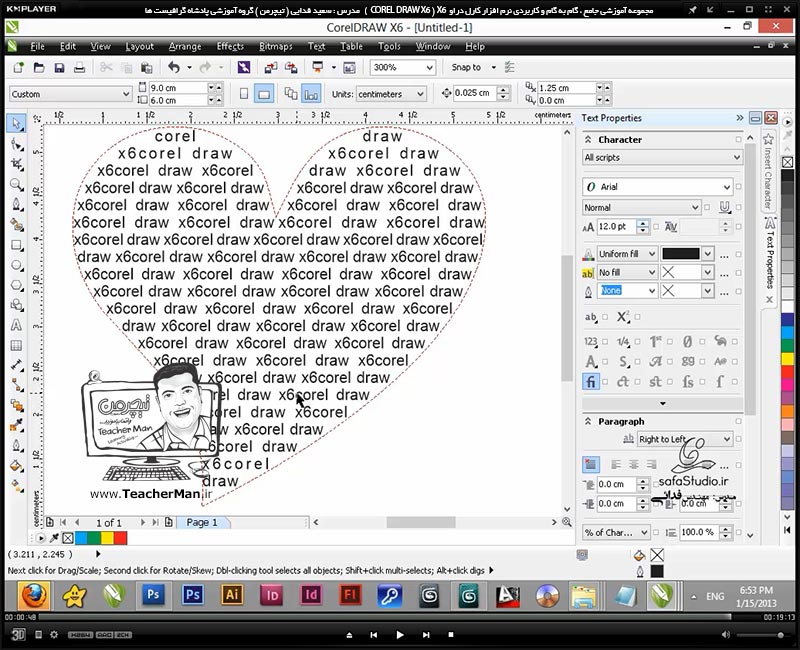
Task: Open the Custom page size dropdown
Action: [x=126, y=94]
